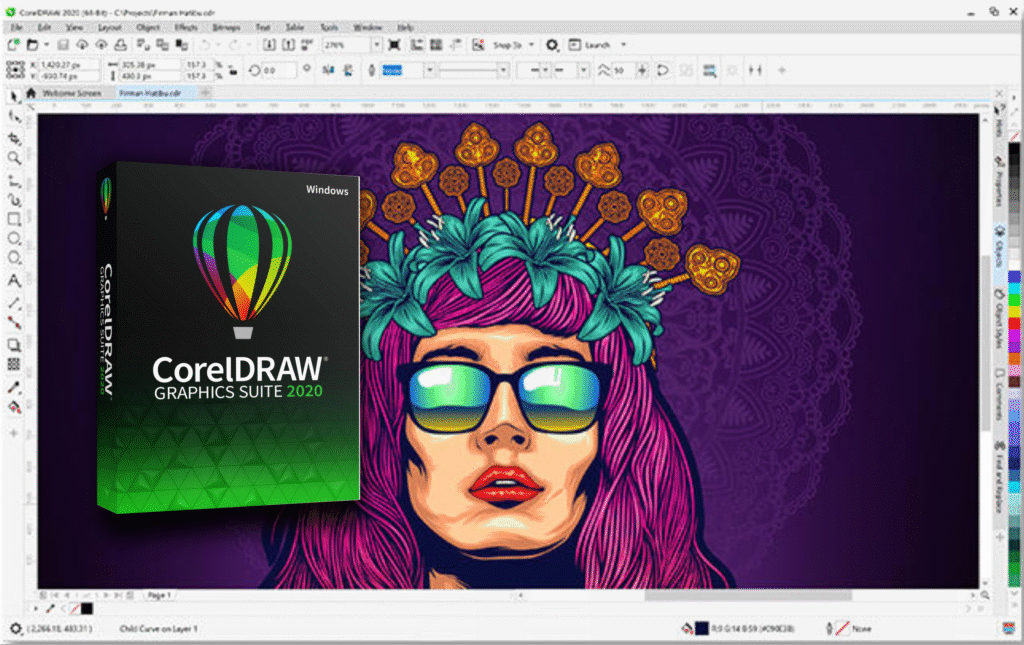
Task: Toggle full-screen preview
Action: [x=394, y=44]
